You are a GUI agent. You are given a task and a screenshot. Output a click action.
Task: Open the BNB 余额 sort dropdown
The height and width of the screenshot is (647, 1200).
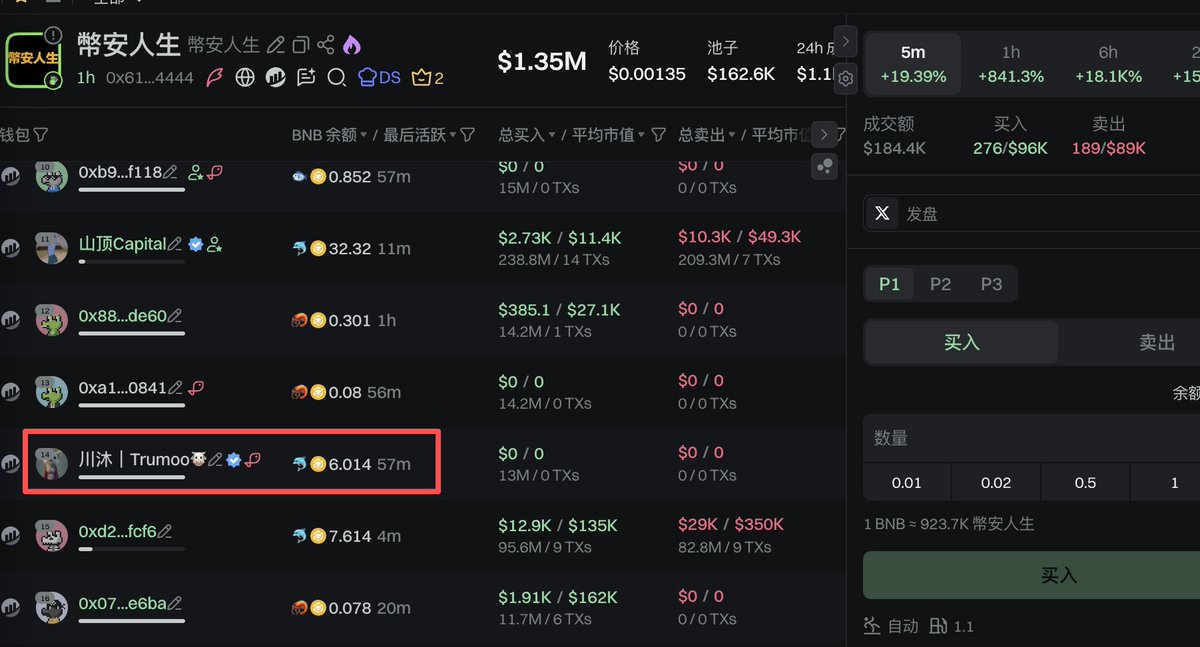tap(364, 135)
